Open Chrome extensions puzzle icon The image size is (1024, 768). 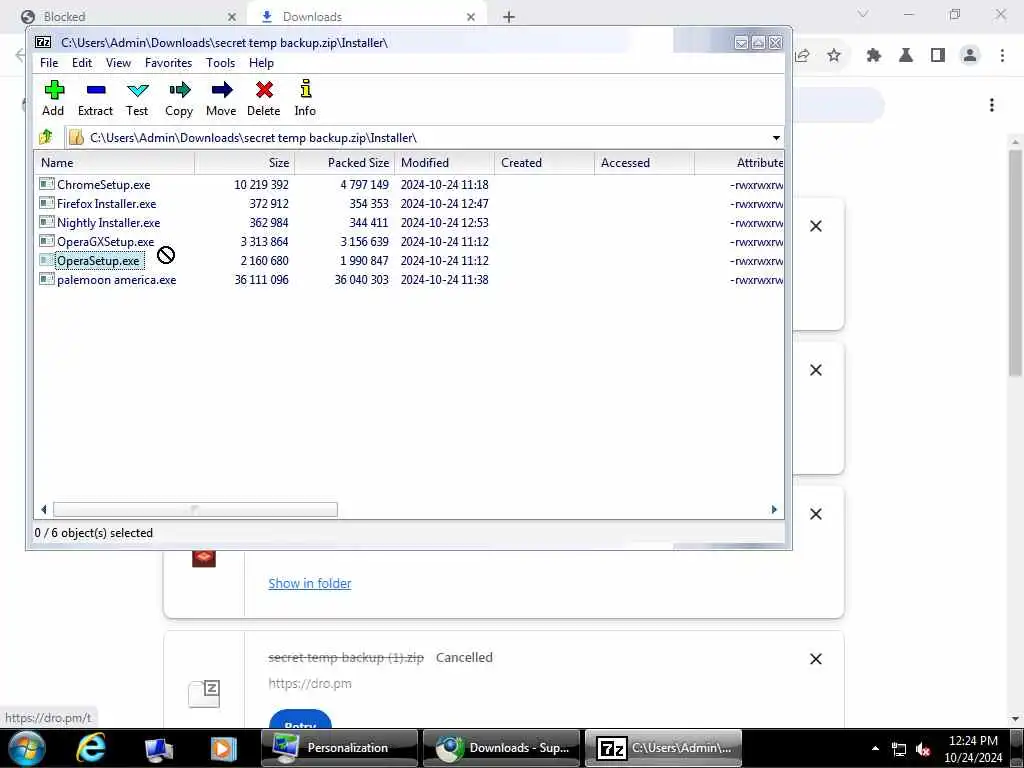coord(873,56)
